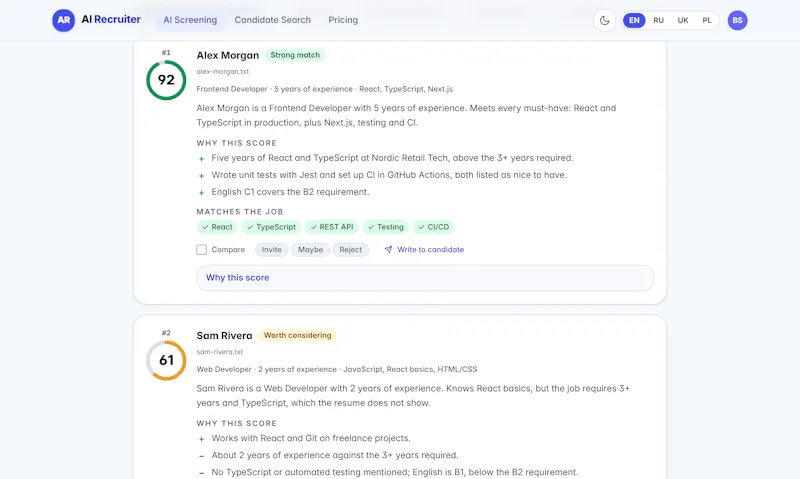Viewport: 800px width, 479px height.
Task: Click the sam-rivera.txt file name
Action: pyautogui.click(x=219, y=351)
